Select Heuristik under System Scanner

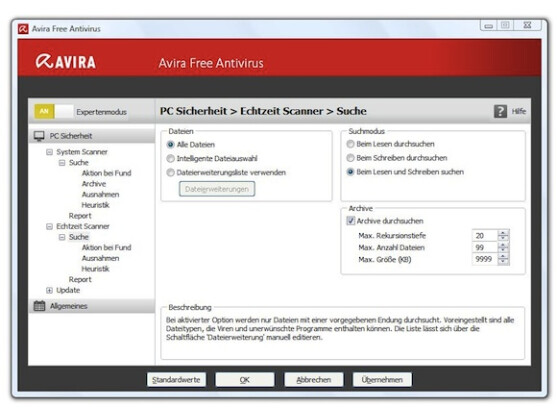95,205
